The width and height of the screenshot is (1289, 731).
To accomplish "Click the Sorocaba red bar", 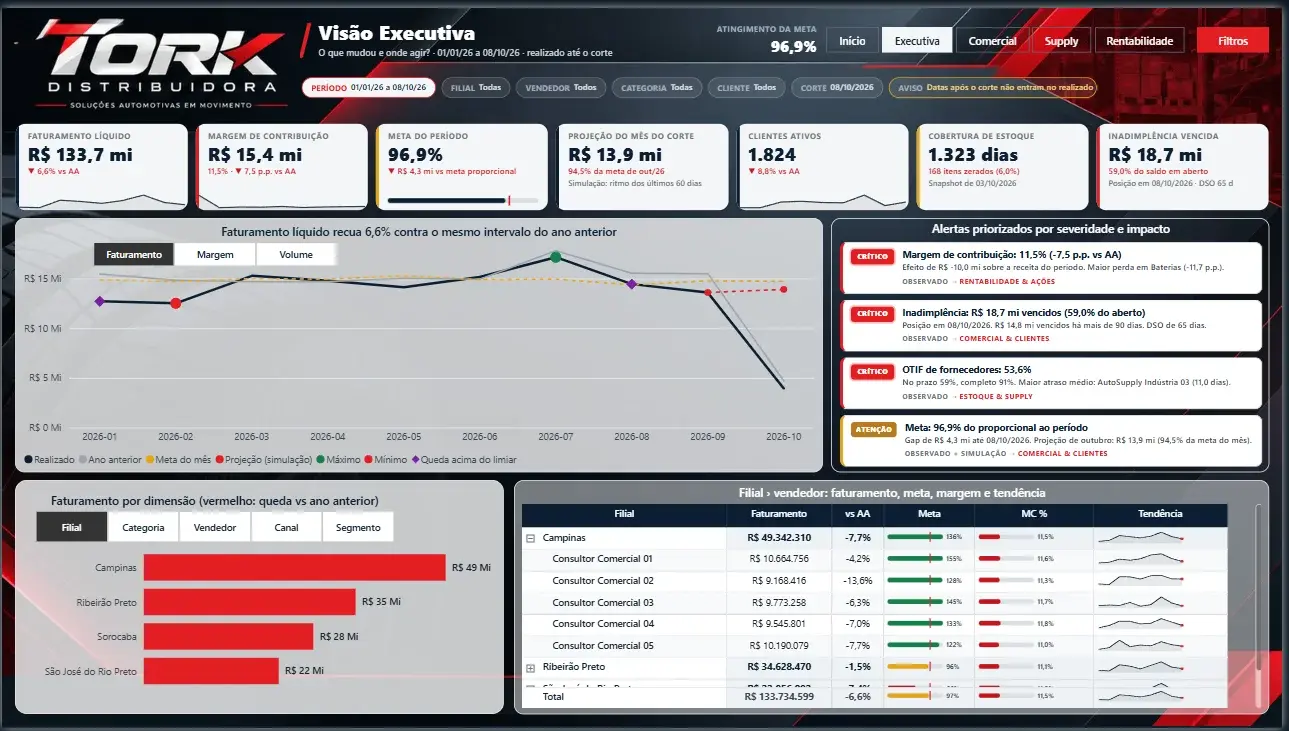I will tap(228, 636).
